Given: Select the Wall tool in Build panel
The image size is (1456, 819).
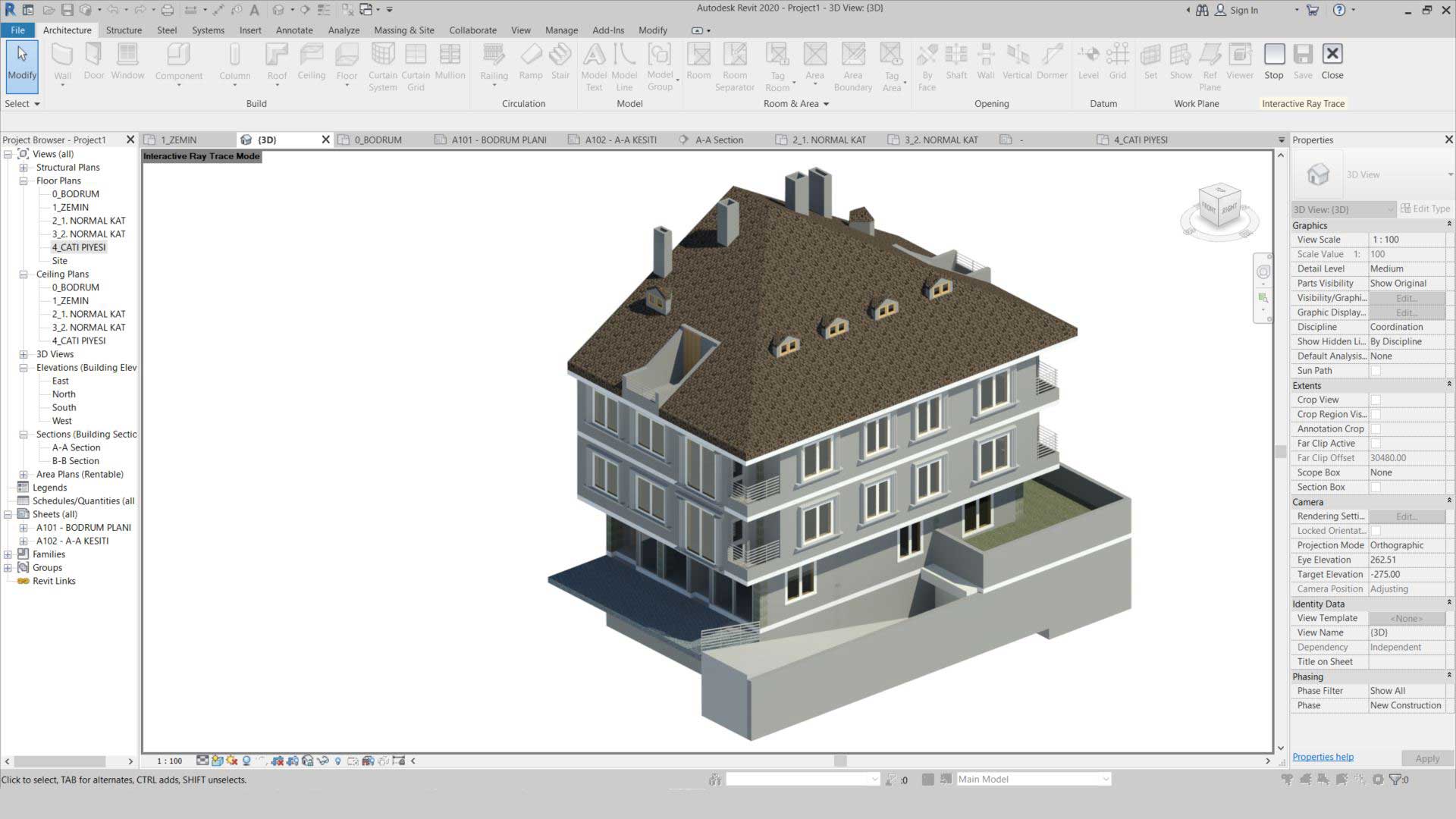Looking at the screenshot, I should point(62,55).
